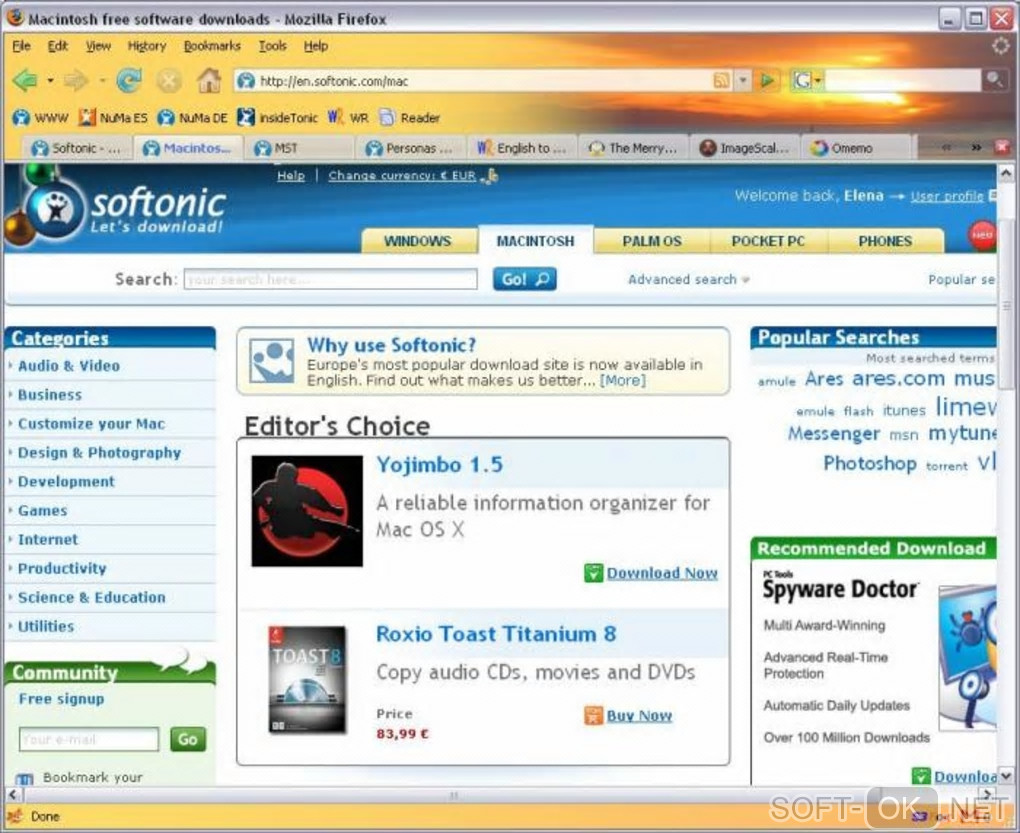Screen dimensions: 1020x833
Task: Select the WINDOWS platform tab
Action: tap(418, 241)
